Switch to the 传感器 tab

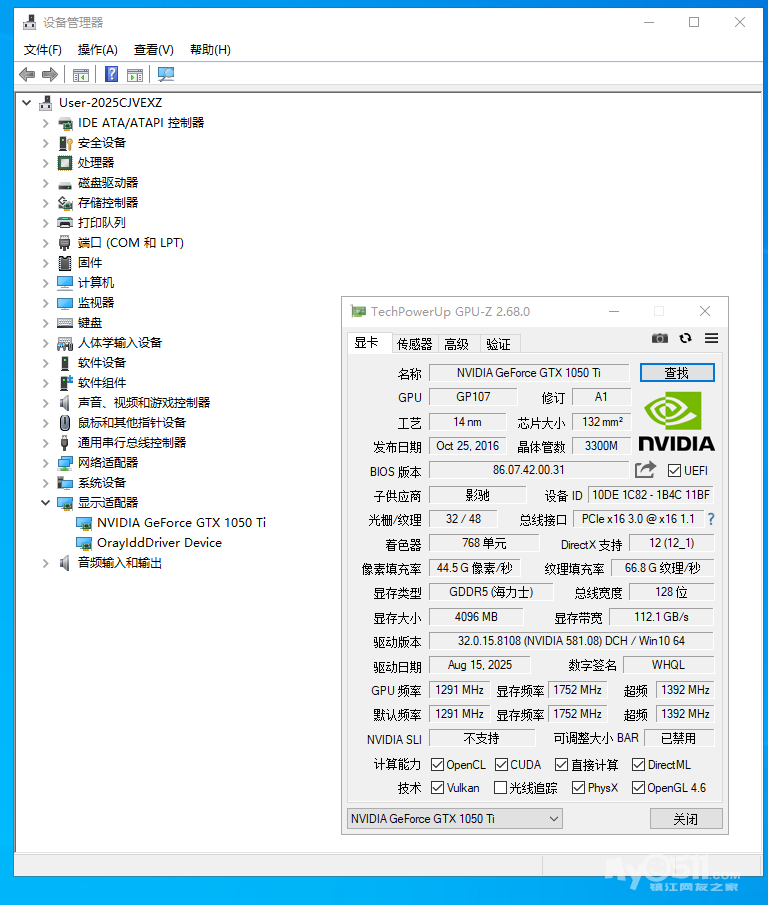click(414, 344)
